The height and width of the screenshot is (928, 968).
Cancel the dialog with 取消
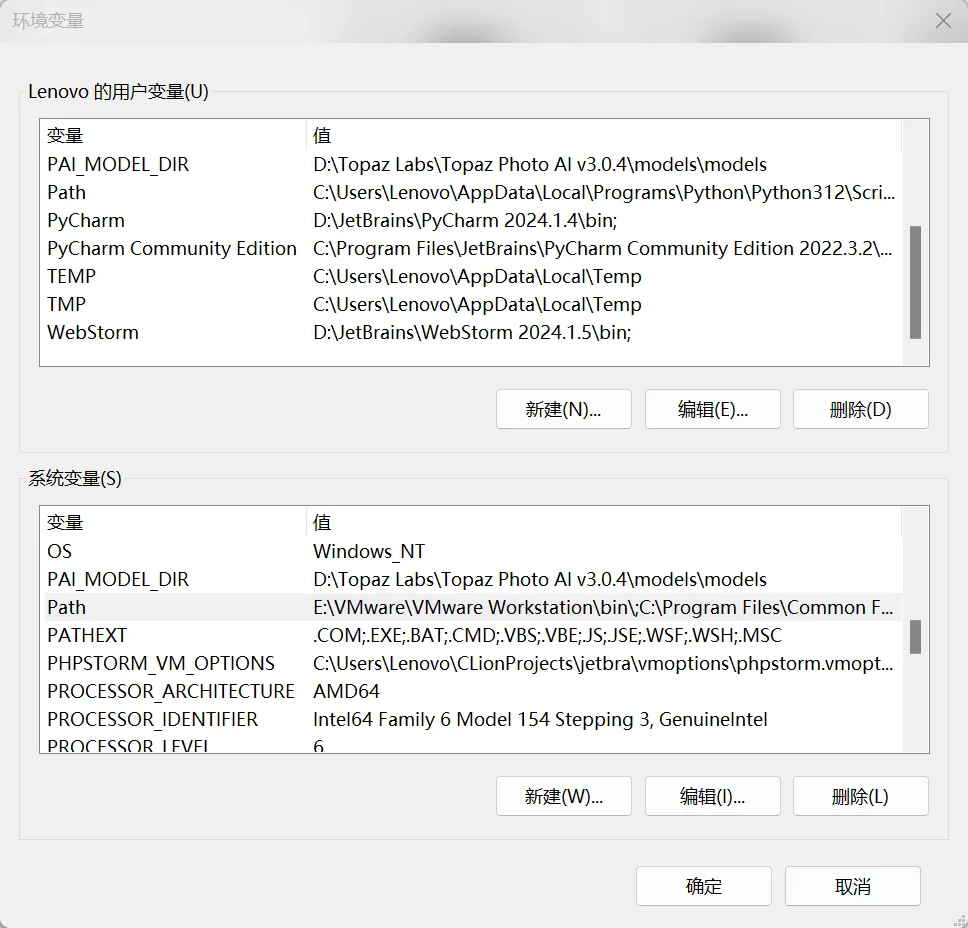coord(852,886)
